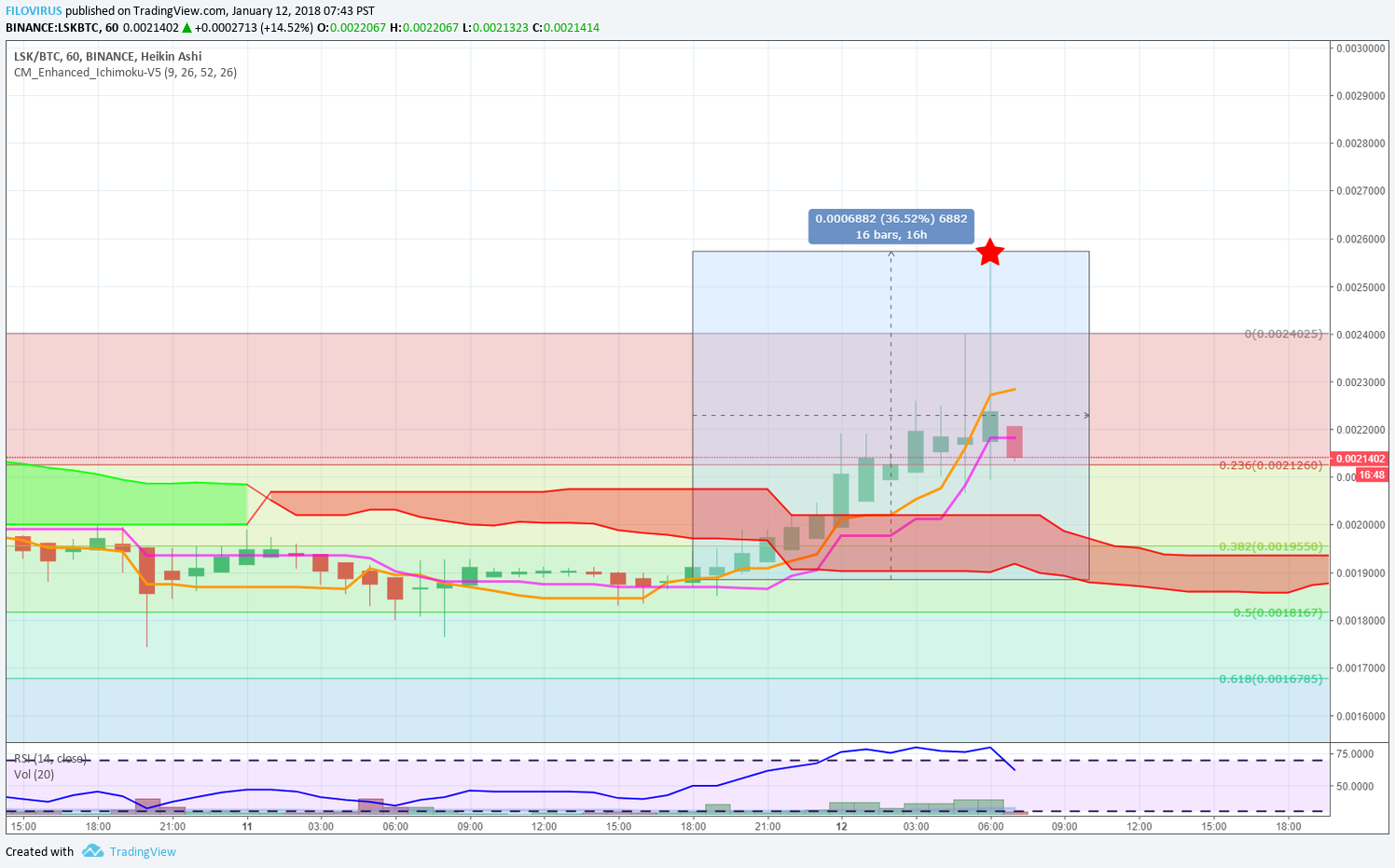Click the Vol (20) indicator label
1395x868 pixels.
tap(34, 774)
